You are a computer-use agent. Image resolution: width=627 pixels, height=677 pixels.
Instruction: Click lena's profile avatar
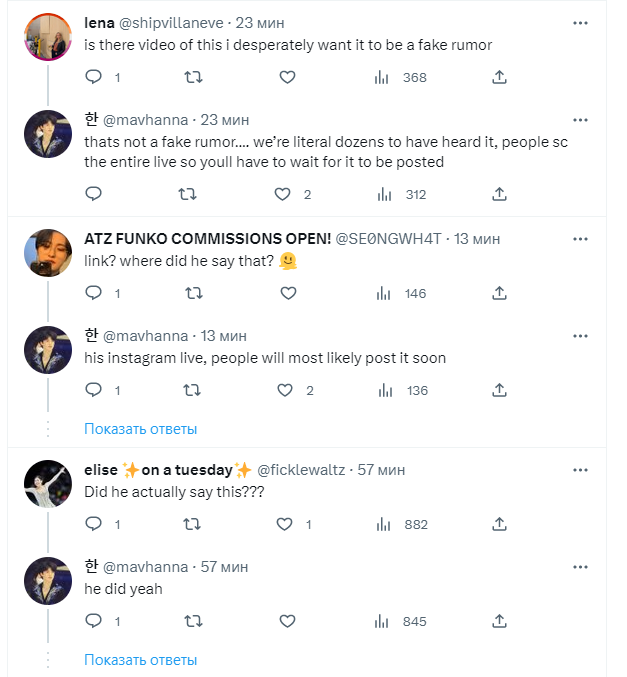tap(47, 38)
